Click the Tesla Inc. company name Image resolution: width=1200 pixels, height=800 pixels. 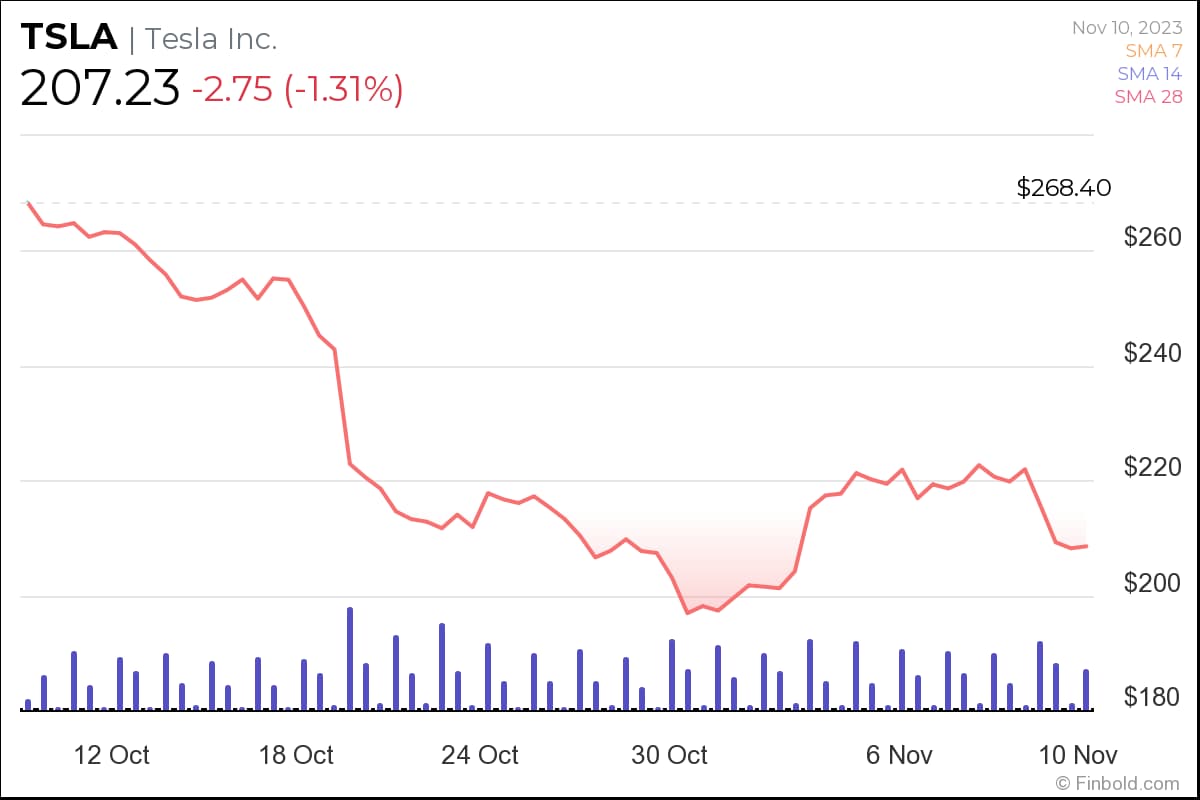pos(211,39)
